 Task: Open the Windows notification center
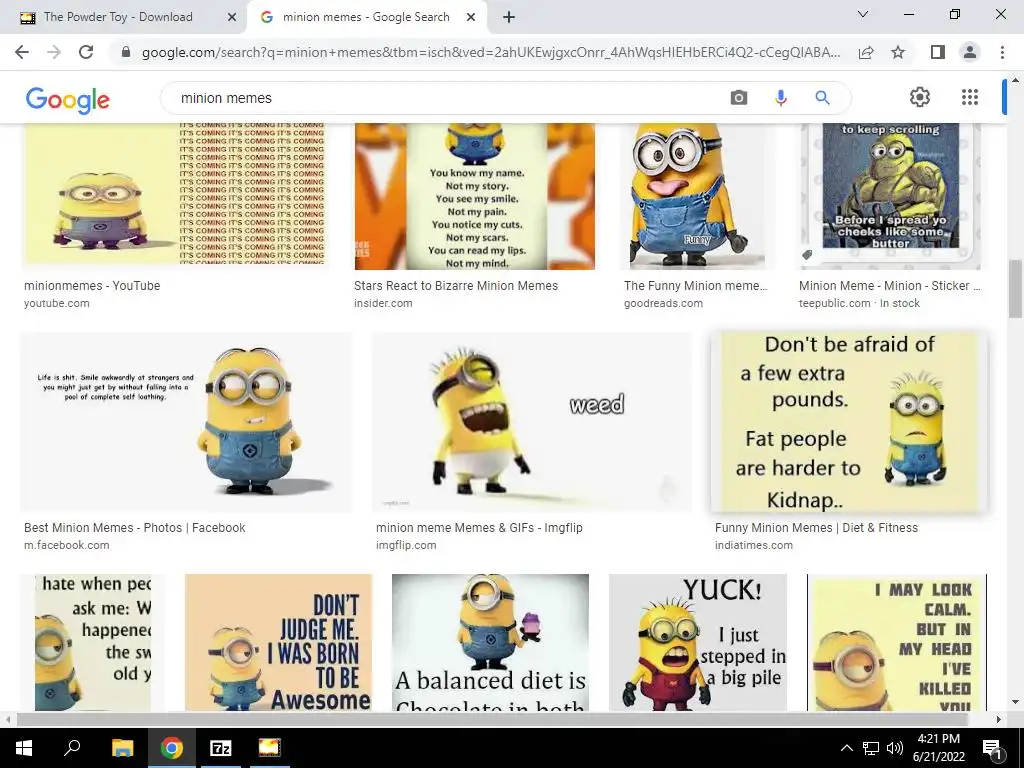point(993,748)
